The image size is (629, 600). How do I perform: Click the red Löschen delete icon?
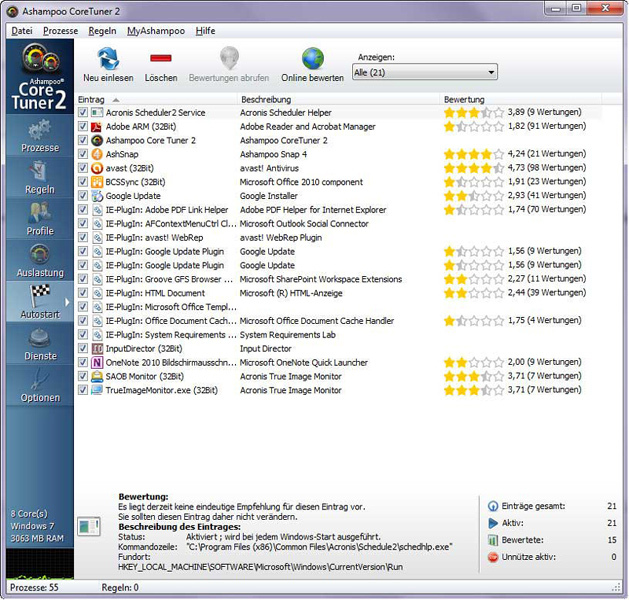click(x=160, y=58)
